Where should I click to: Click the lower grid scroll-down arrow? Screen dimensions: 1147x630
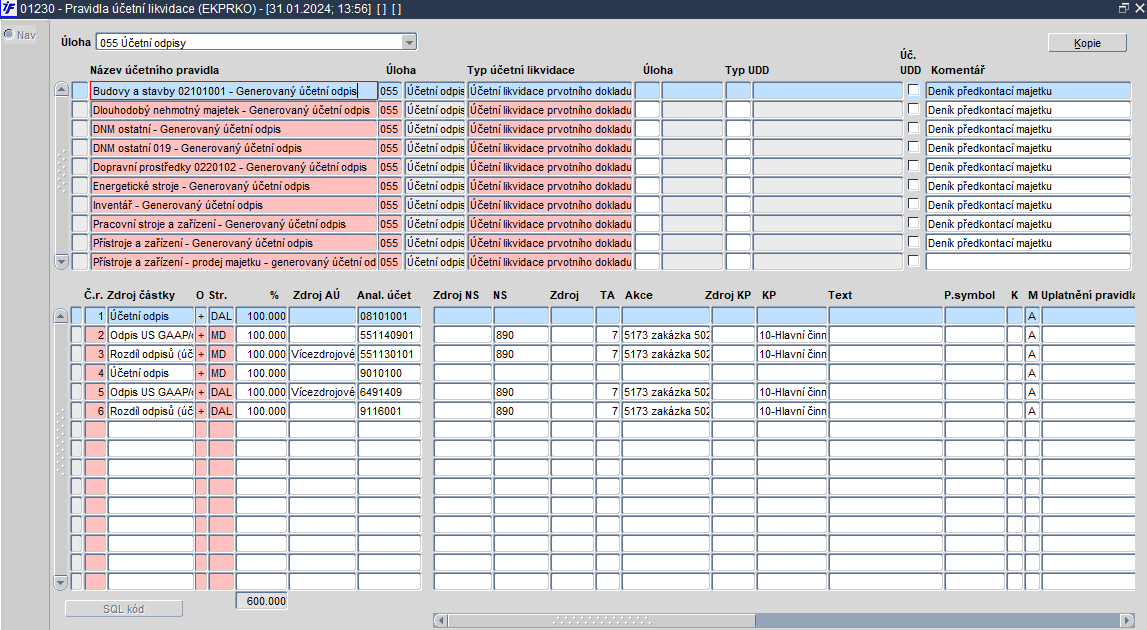click(x=61, y=582)
